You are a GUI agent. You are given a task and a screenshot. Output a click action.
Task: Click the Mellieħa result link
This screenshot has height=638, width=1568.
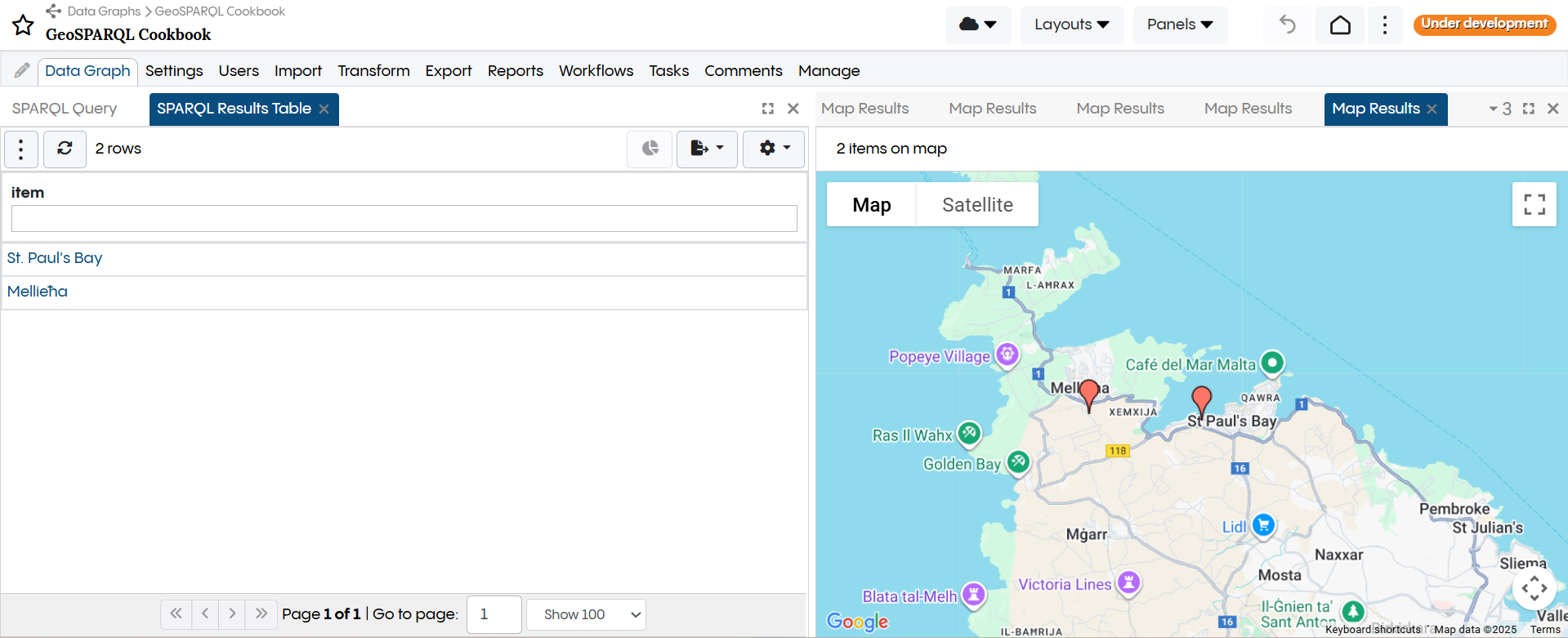pyautogui.click(x=38, y=292)
